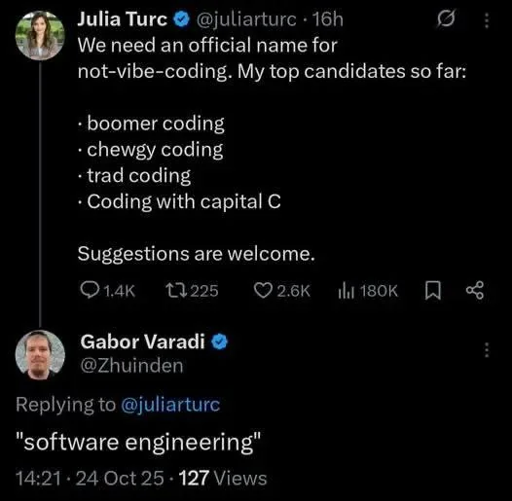This screenshot has width=512, height=501.
Task: Bookmark Julia Turc's tweet
Action: tap(433, 290)
